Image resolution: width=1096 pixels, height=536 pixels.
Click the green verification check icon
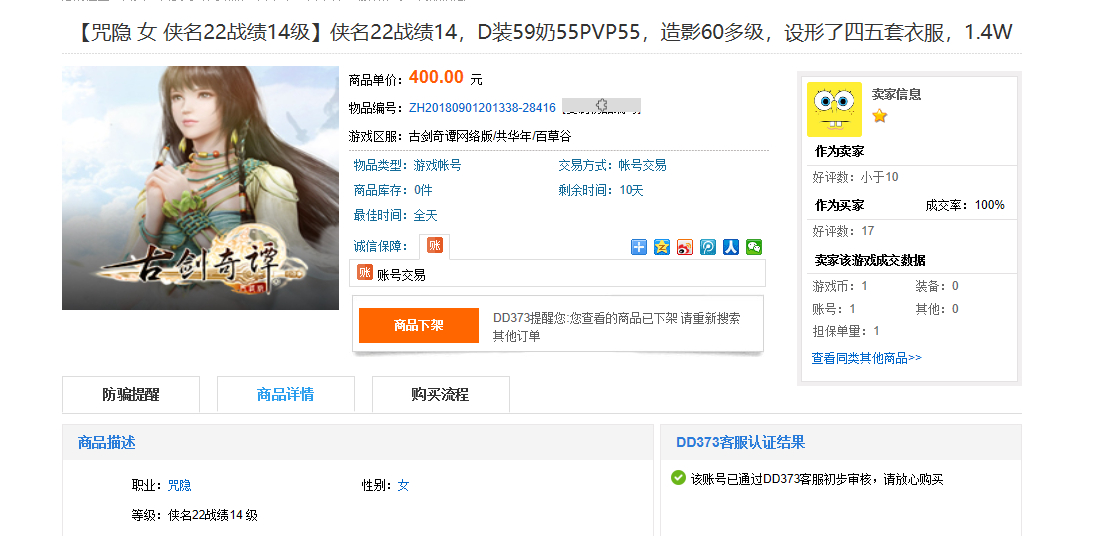[678, 478]
